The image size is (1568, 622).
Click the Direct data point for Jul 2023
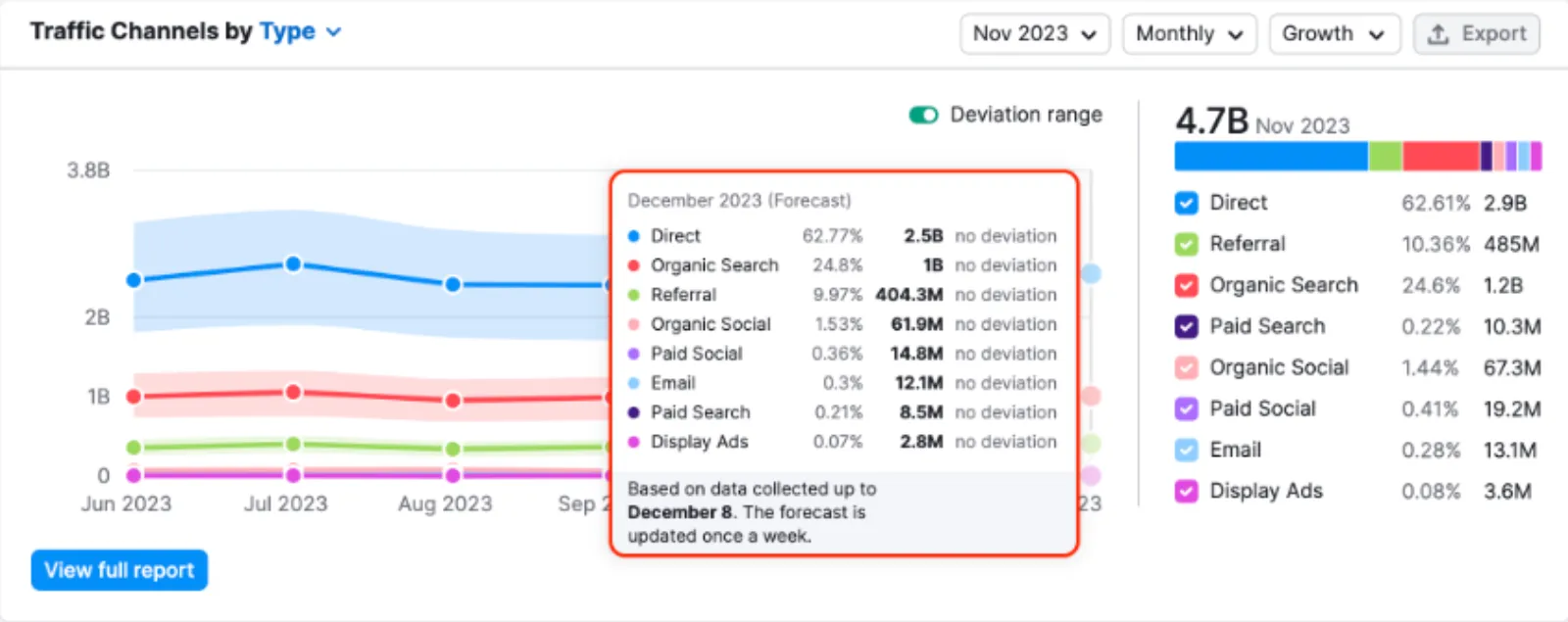293,263
